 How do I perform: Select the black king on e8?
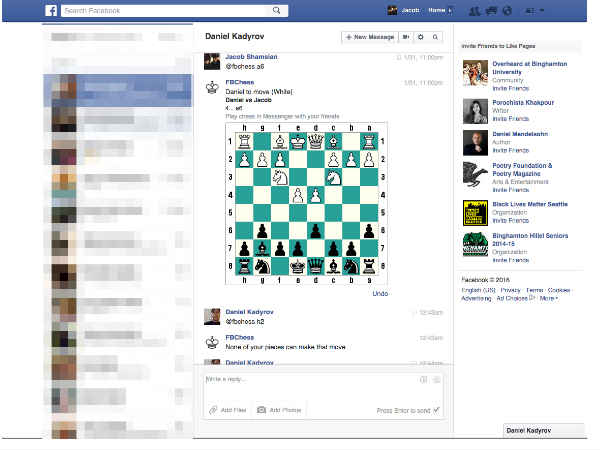298,266
